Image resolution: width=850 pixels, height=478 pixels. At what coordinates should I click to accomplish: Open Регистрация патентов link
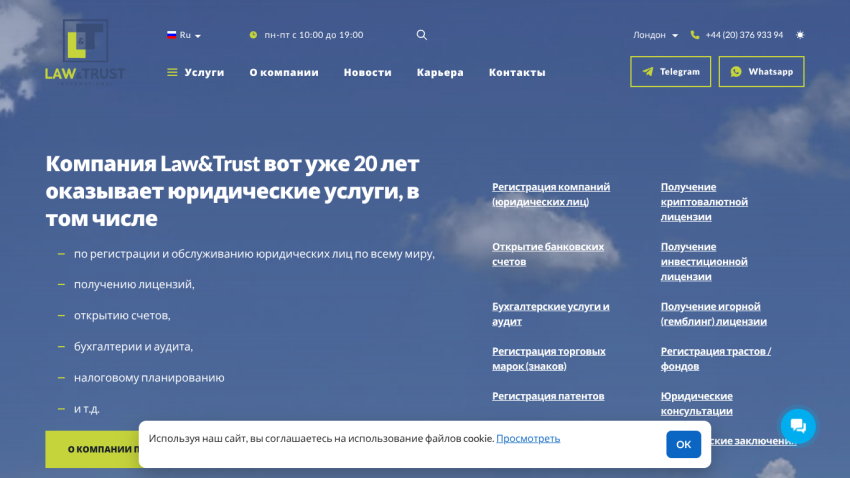click(548, 396)
